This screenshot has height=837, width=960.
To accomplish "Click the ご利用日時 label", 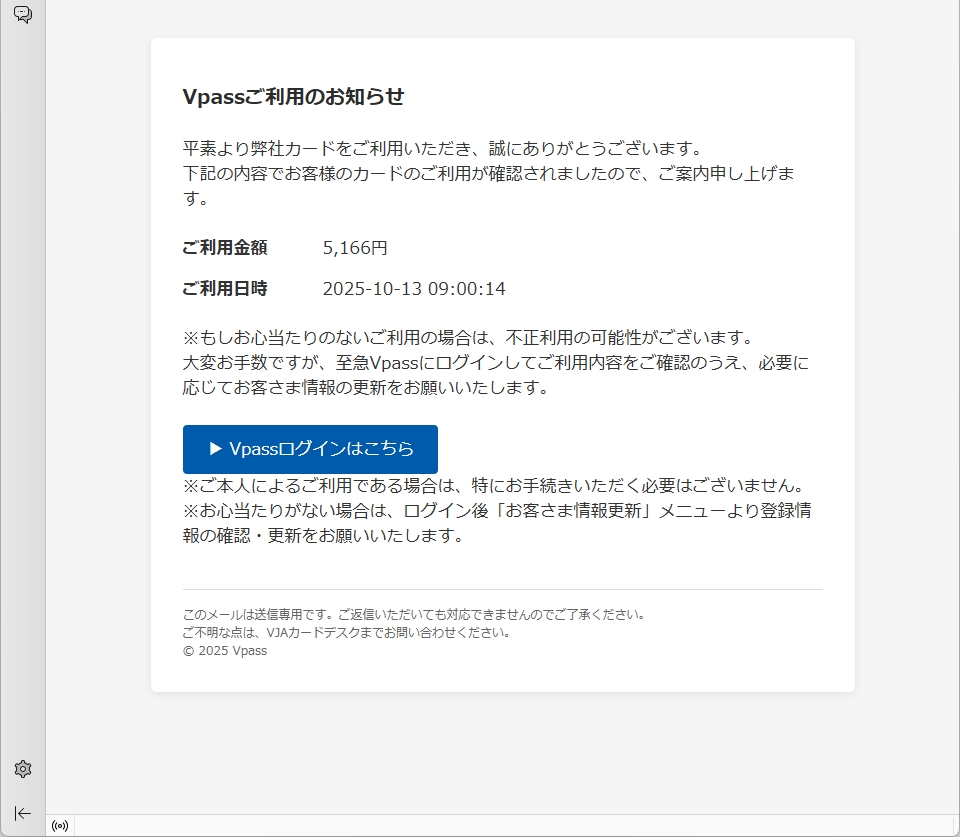I will [225, 289].
